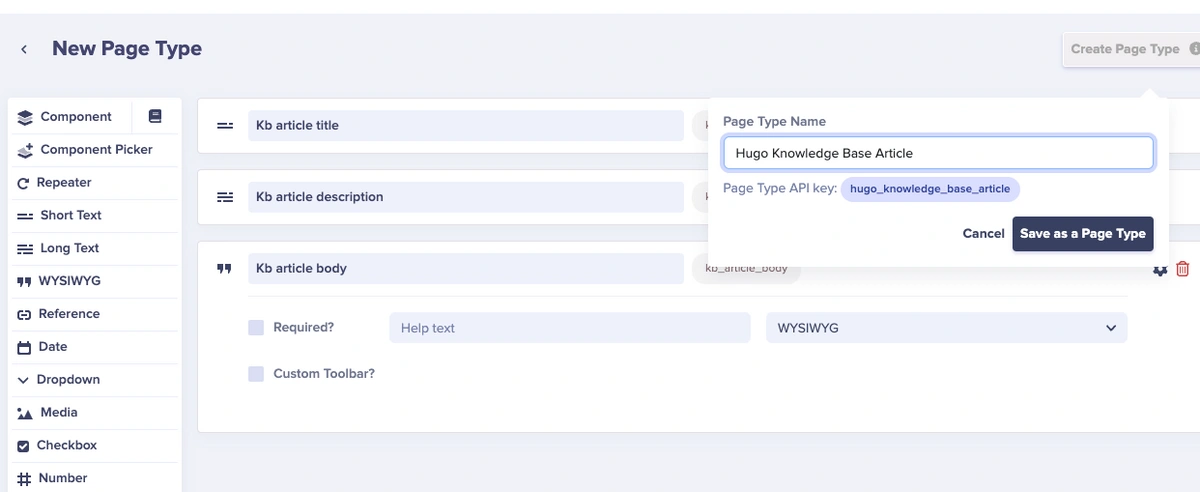
Task: Open settings gear for Kb article body
Action: (1160, 270)
